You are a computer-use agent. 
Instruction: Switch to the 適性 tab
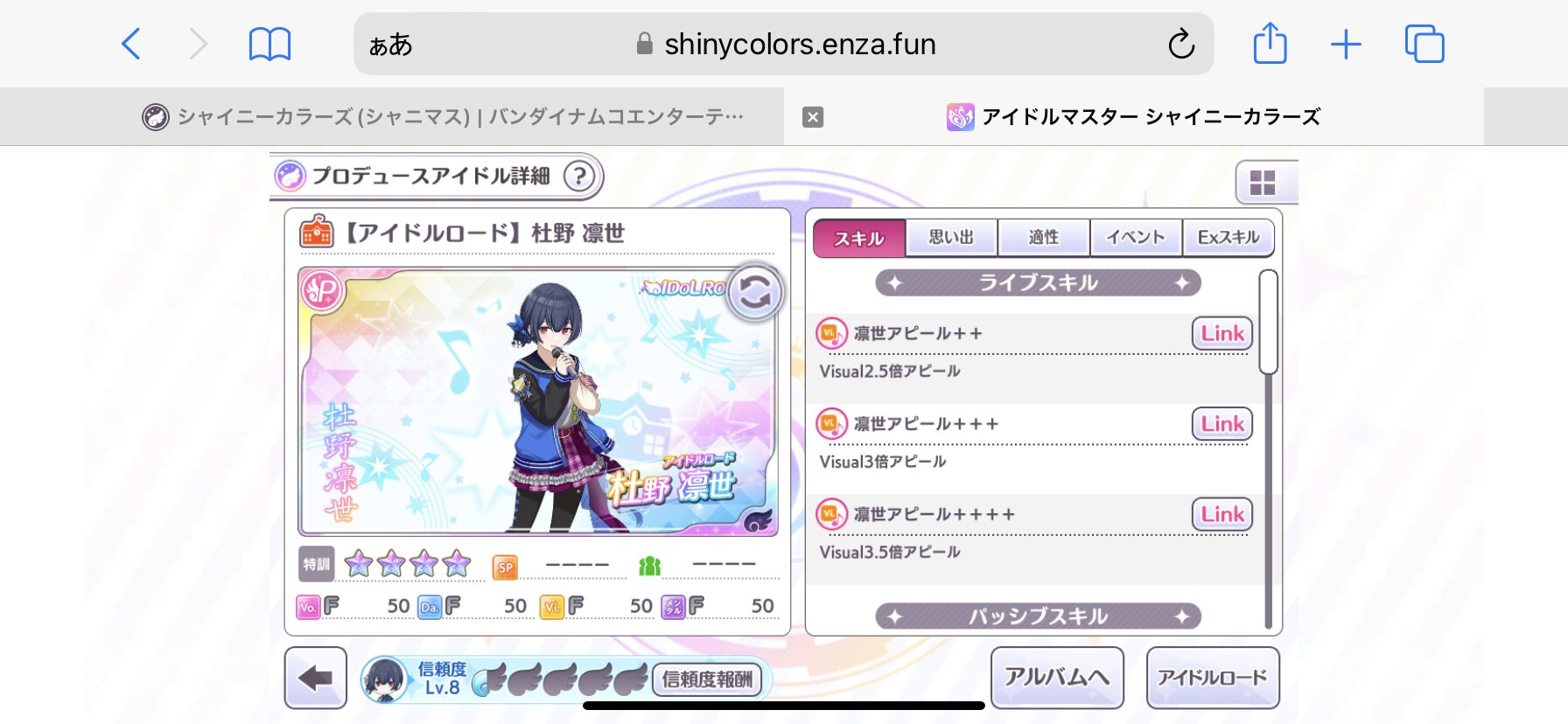click(x=1044, y=237)
